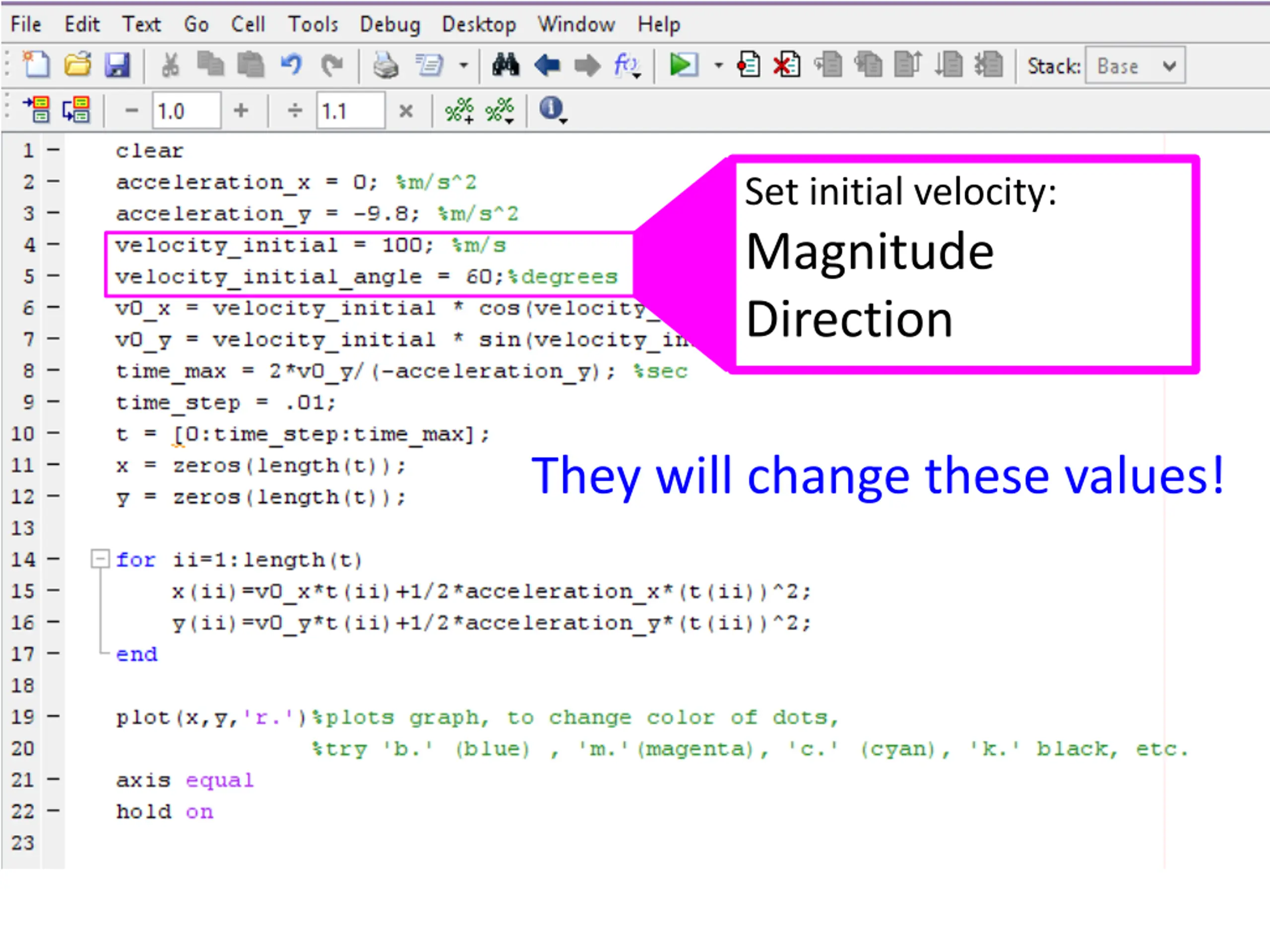Viewport: 1270px width, 952px height.
Task: Toggle breakpoint dash on line 19
Action: click(x=54, y=716)
